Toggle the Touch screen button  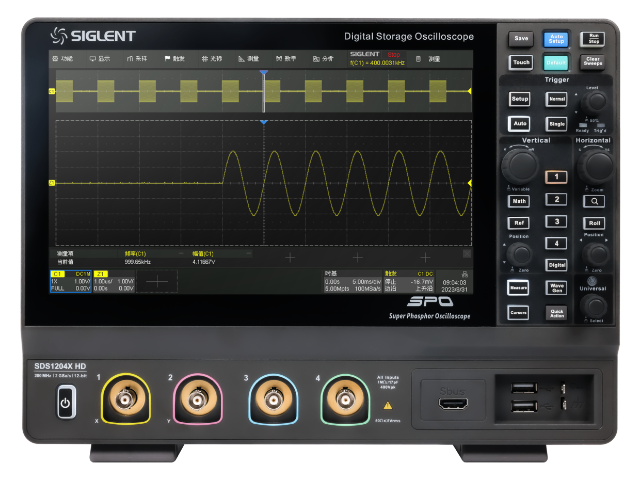pos(521,62)
